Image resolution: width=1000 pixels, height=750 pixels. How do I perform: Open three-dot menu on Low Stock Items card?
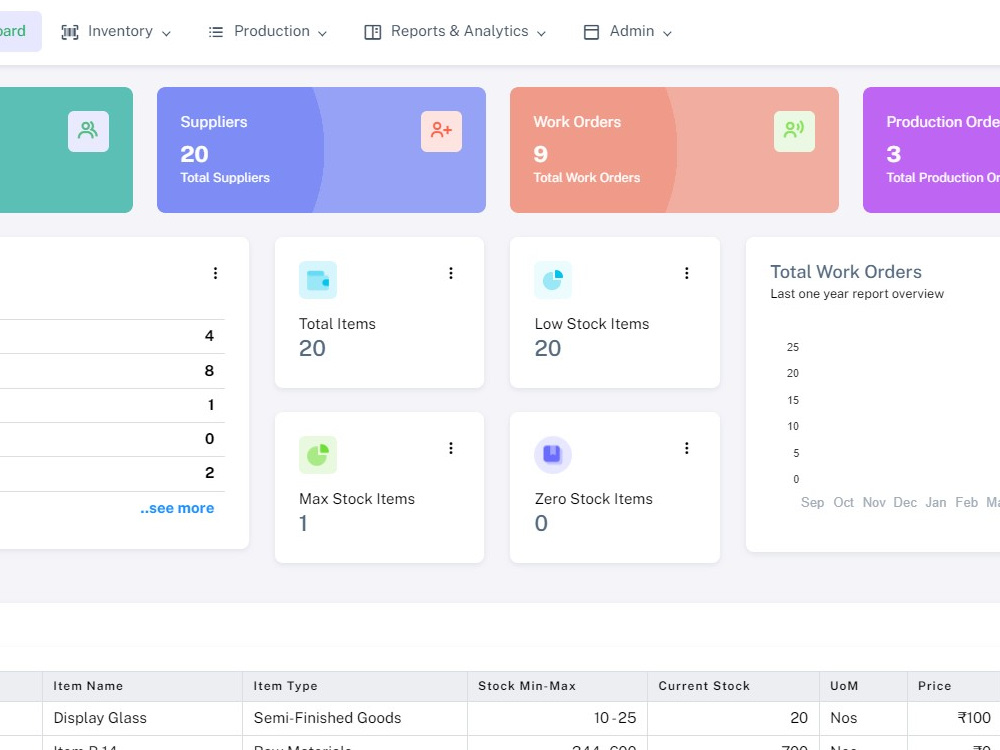[x=686, y=273]
